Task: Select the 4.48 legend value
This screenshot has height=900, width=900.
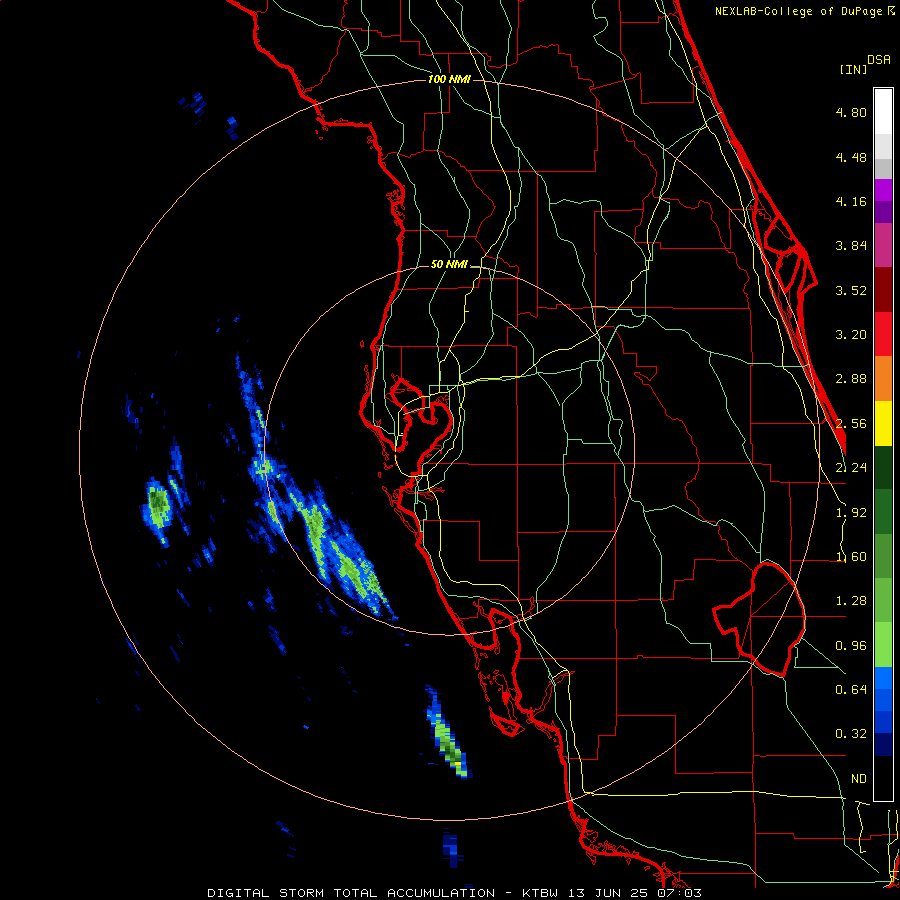Action: click(x=851, y=157)
